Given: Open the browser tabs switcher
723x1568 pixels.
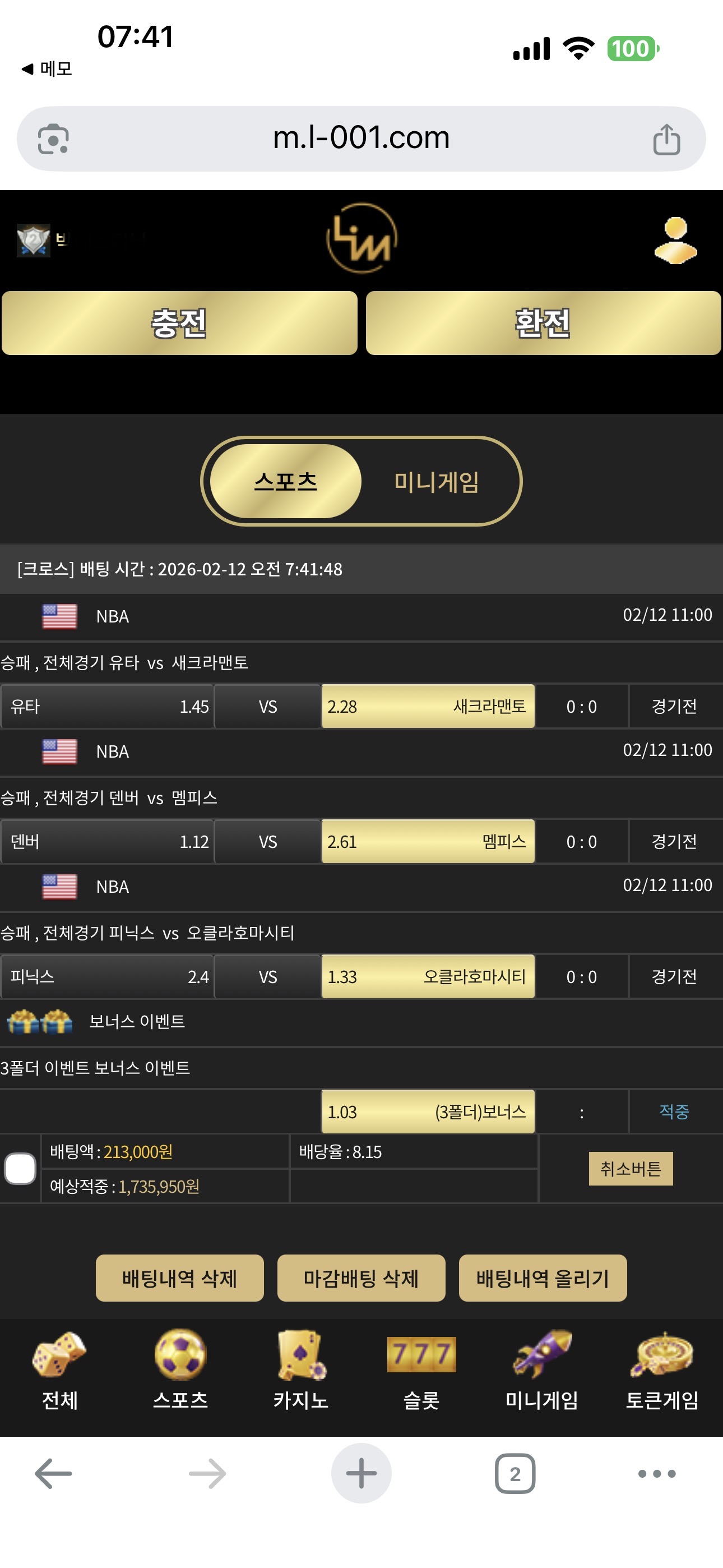Looking at the screenshot, I should point(515,1474).
